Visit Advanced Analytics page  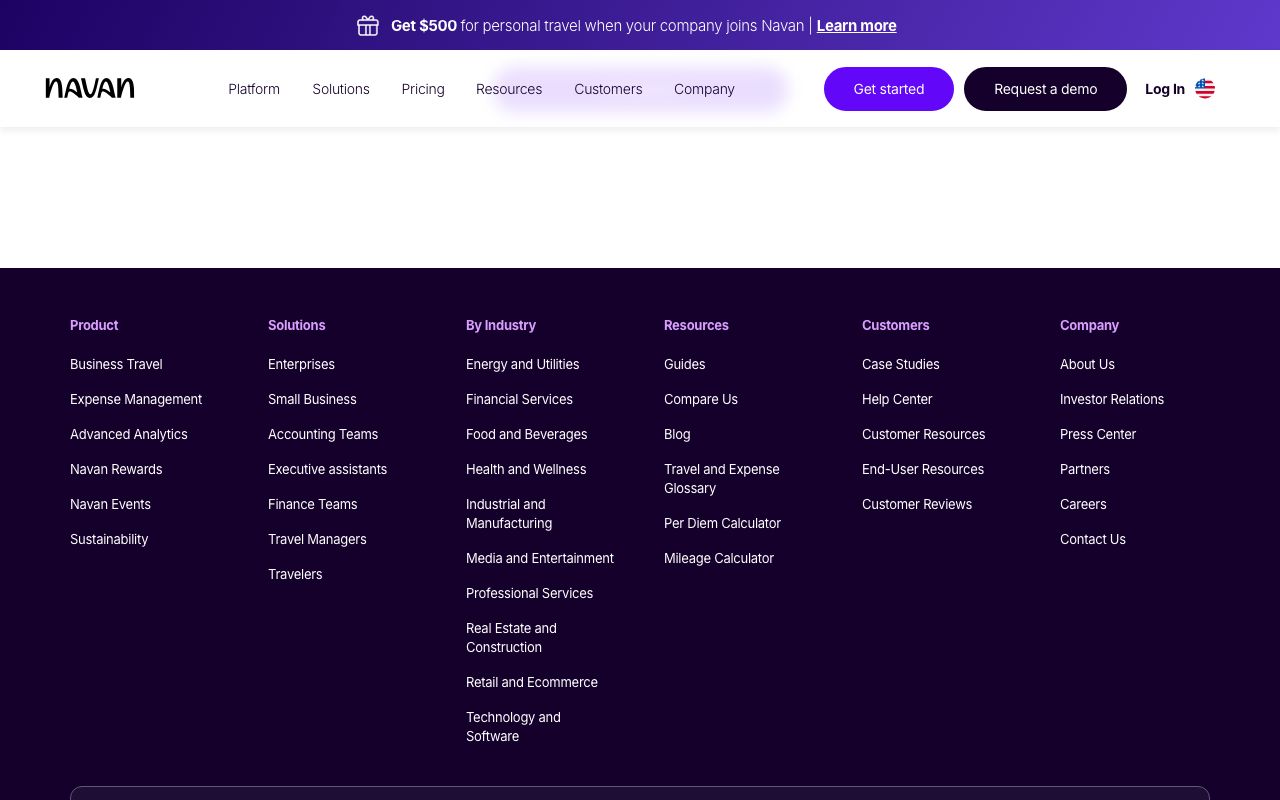click(x=129, y=435)
